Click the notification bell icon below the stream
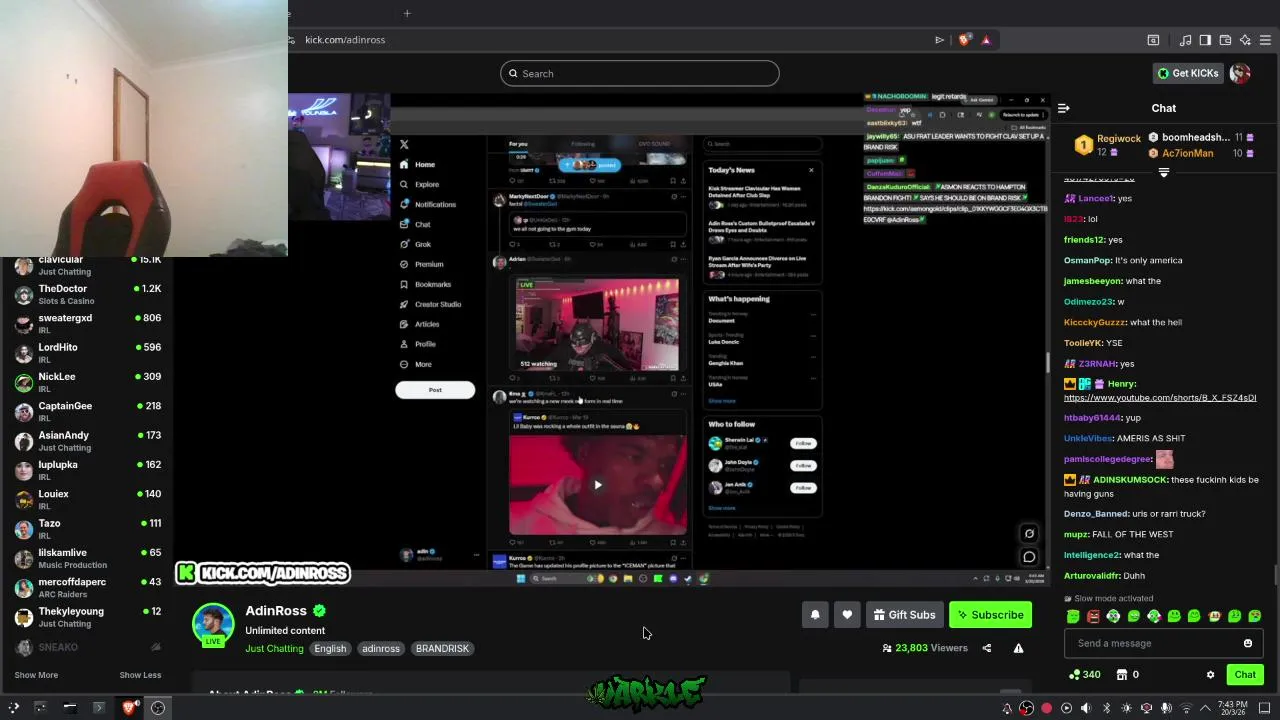1280x720 pixels. [x=815, y=615]
